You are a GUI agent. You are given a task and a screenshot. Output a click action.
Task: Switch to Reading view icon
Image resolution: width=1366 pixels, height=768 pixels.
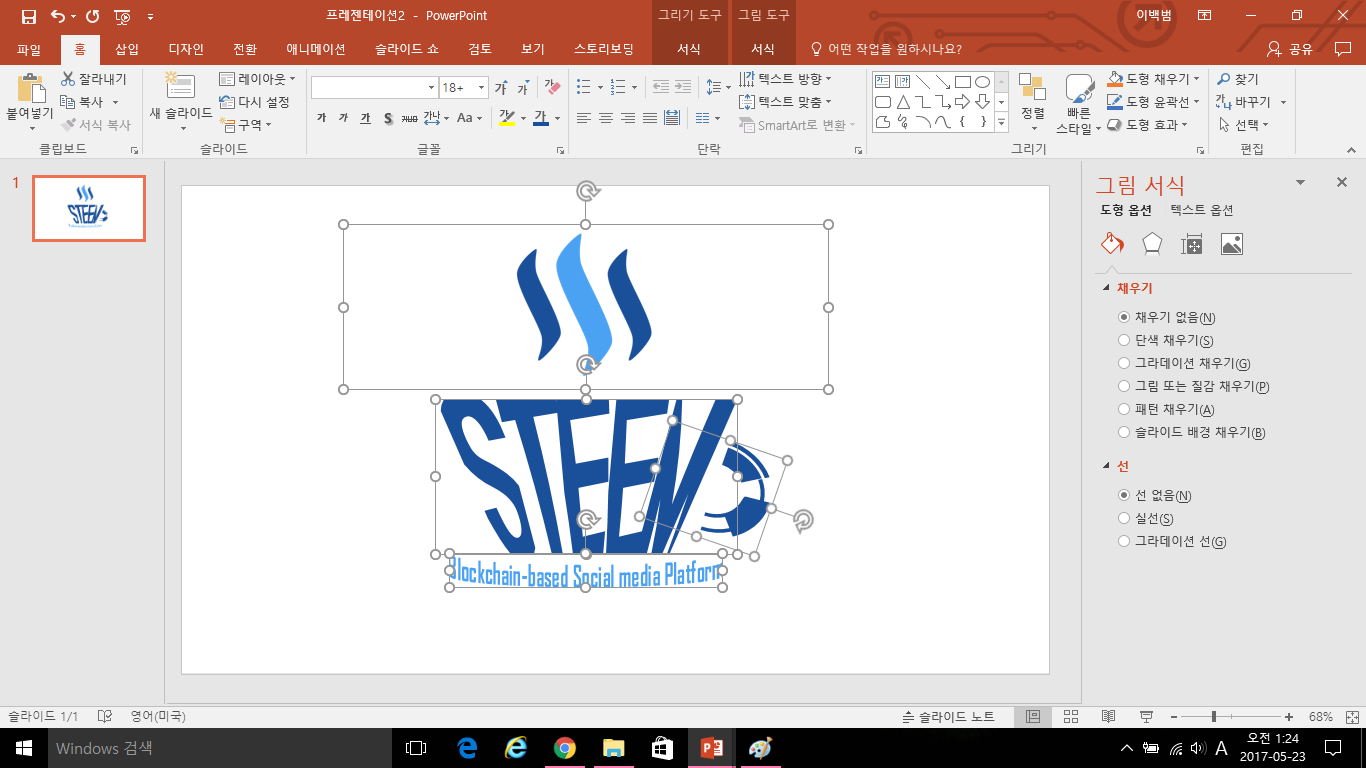pos(1108,717)
